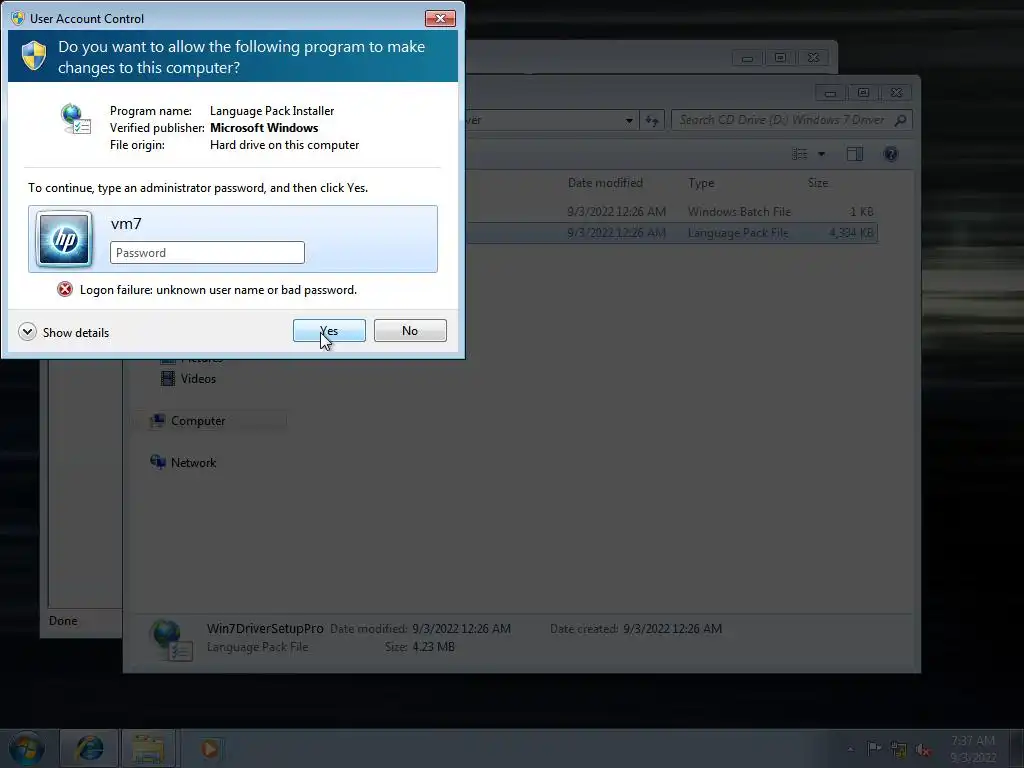Image resolution: width=1024 pixels, height=768 pixels.
Task: Close the User Account Control dialog
Action: pos(440,18)
